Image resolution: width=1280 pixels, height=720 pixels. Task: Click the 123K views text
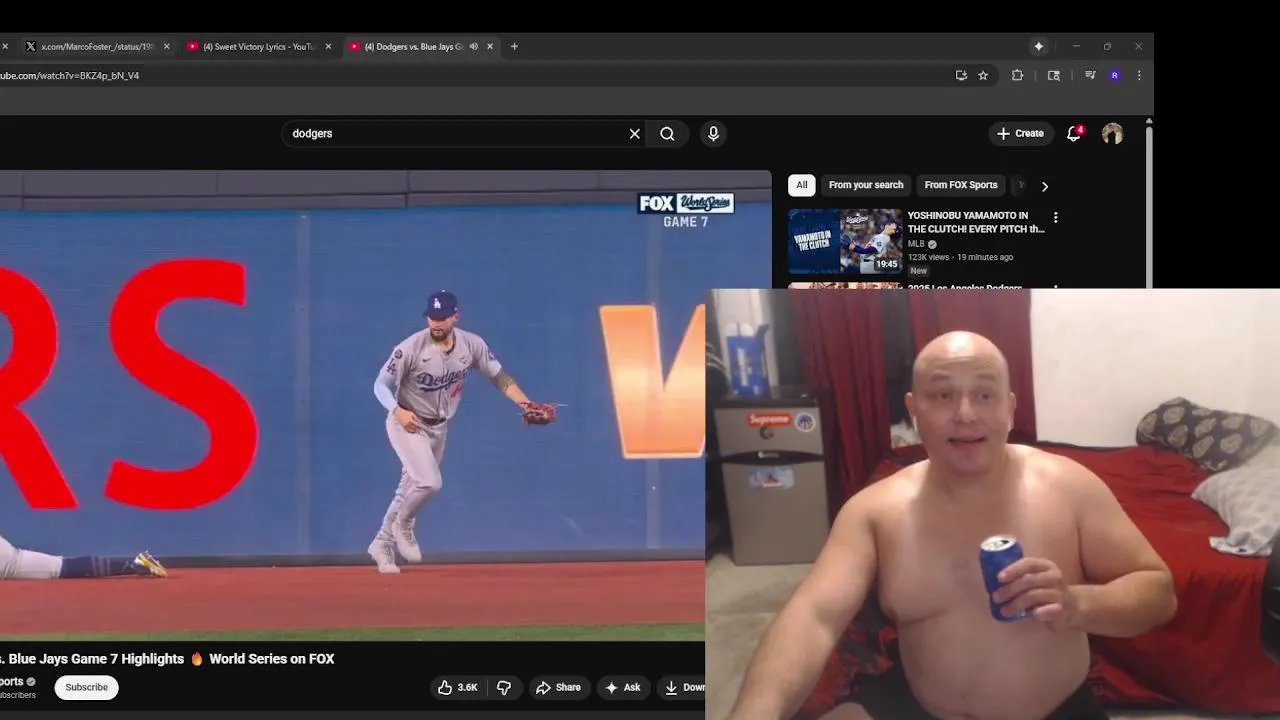point(928,257)
